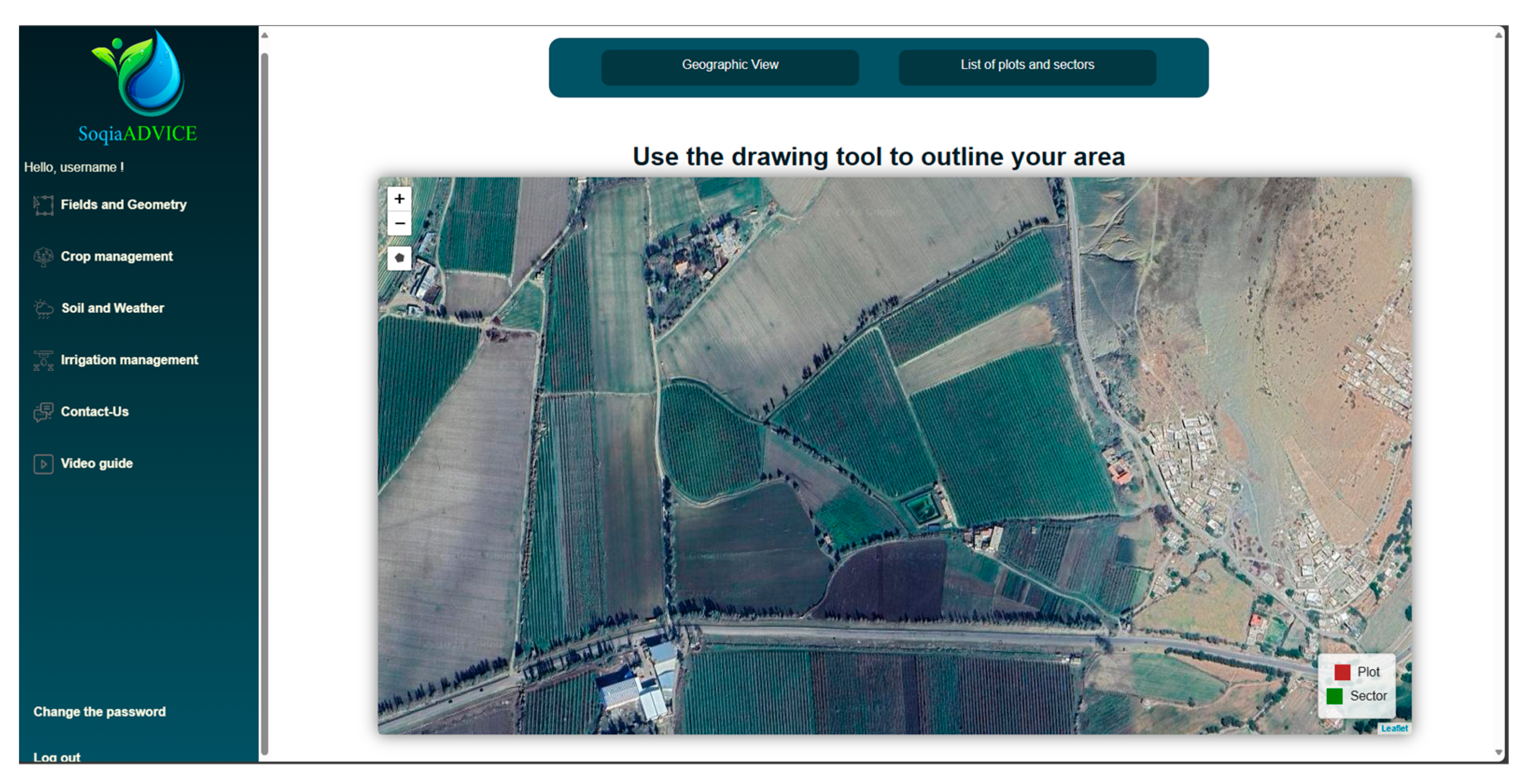Click the Video guide play icon

pos(43,464)
